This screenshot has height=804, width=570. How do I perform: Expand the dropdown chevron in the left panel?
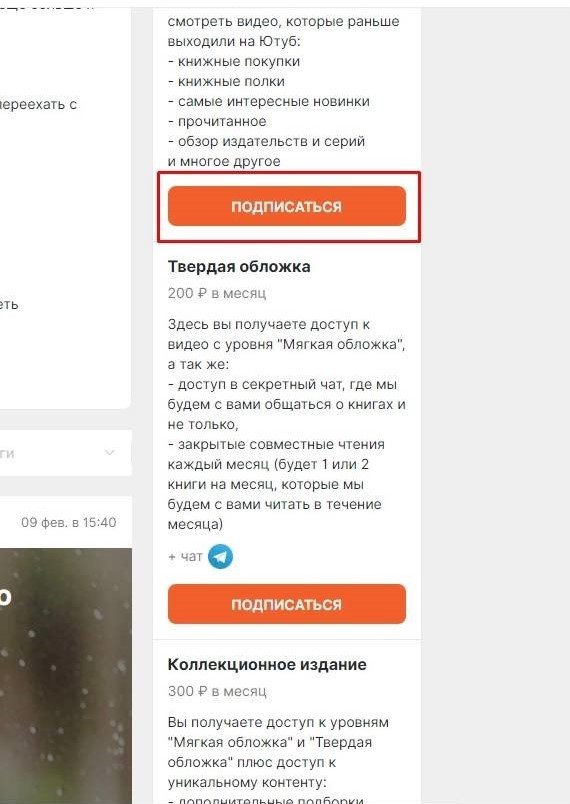tap(109, 453)
